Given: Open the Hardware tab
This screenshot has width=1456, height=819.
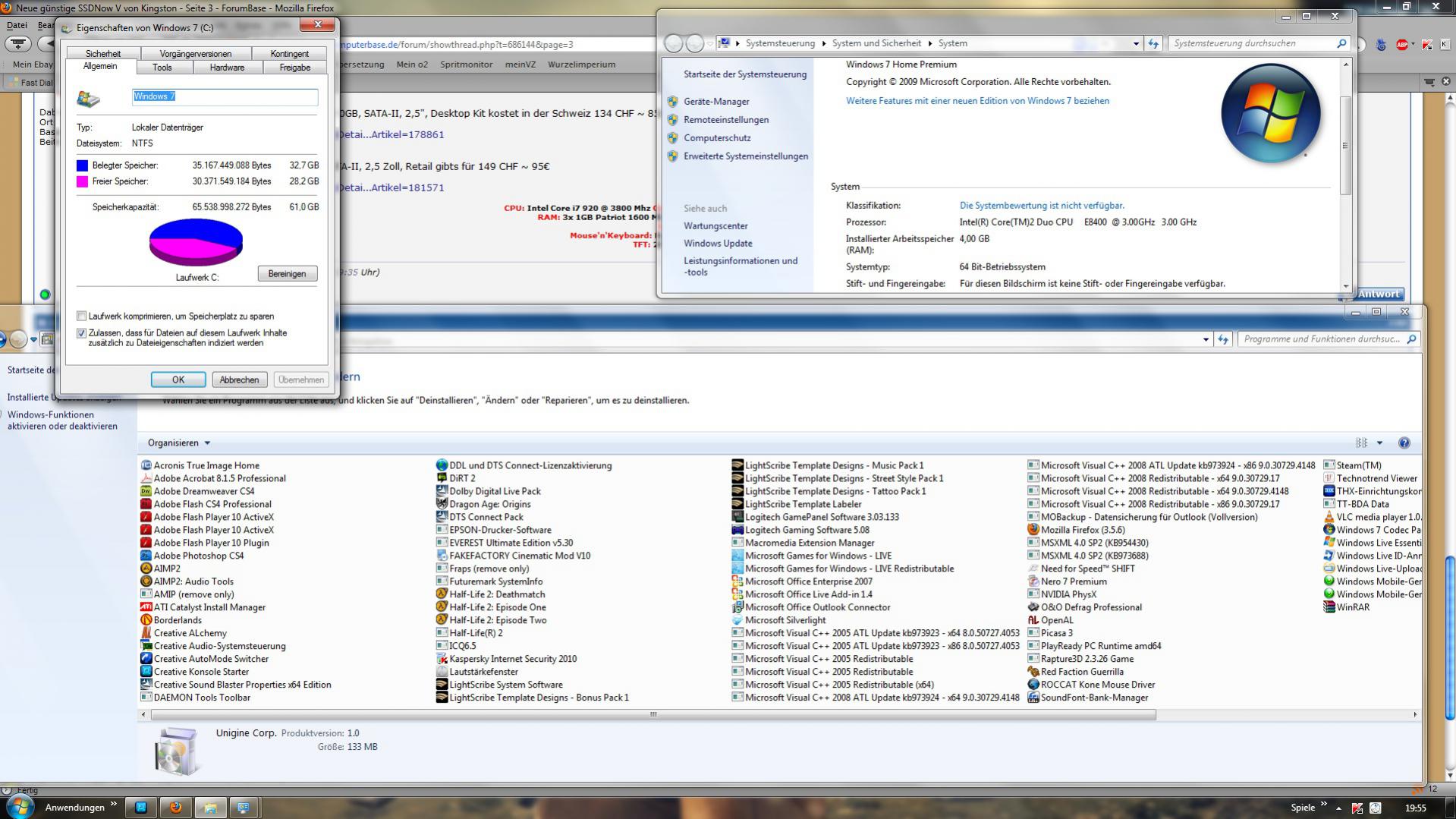Looking at the screenshot, I should click(227, 68).
